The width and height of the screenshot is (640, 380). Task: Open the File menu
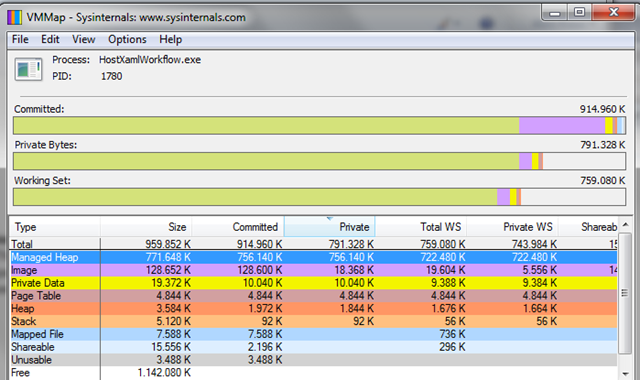[20, 39]
